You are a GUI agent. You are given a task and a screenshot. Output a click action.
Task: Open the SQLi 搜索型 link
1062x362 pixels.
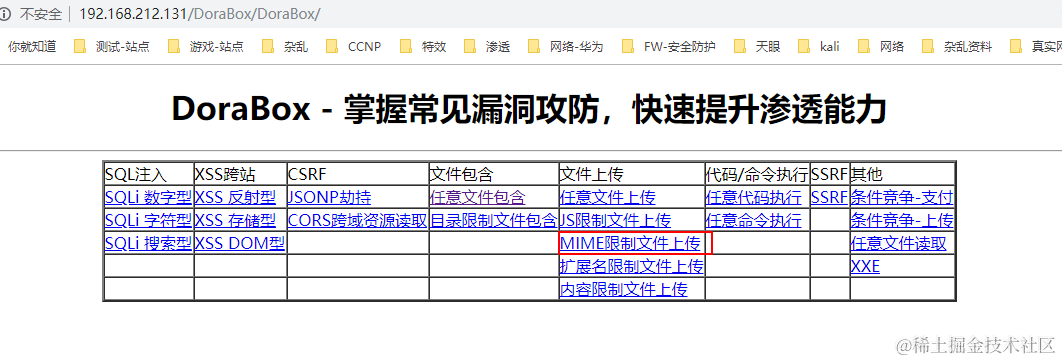click(148, 243)
